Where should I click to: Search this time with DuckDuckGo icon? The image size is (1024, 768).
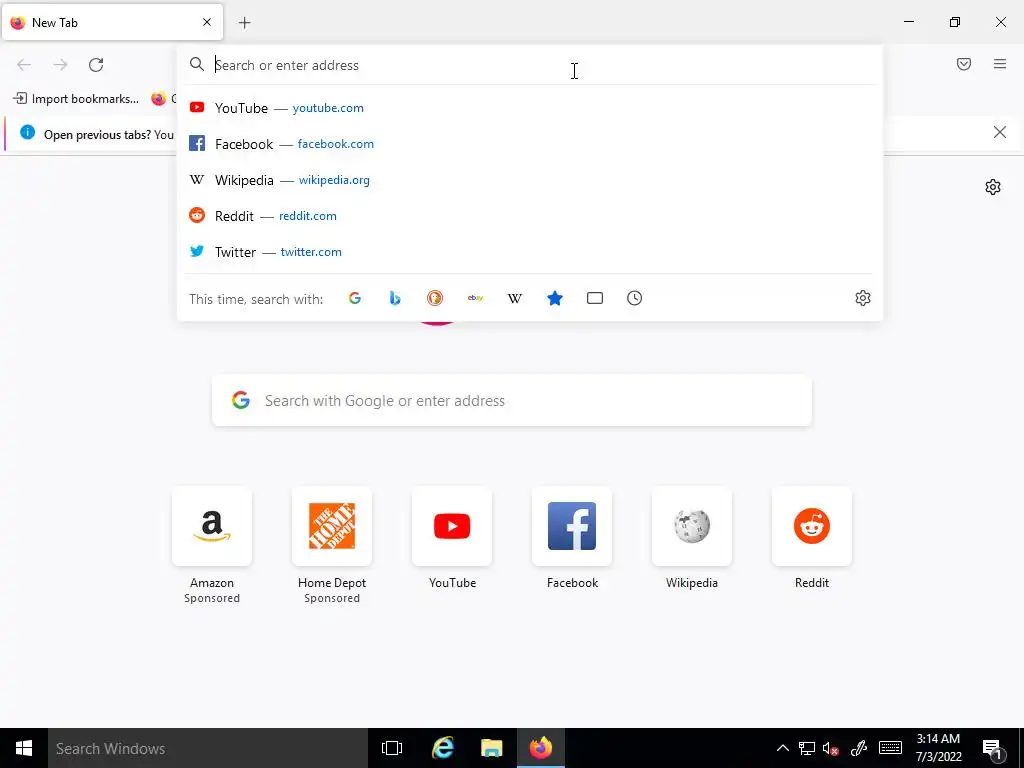(435, 298)
